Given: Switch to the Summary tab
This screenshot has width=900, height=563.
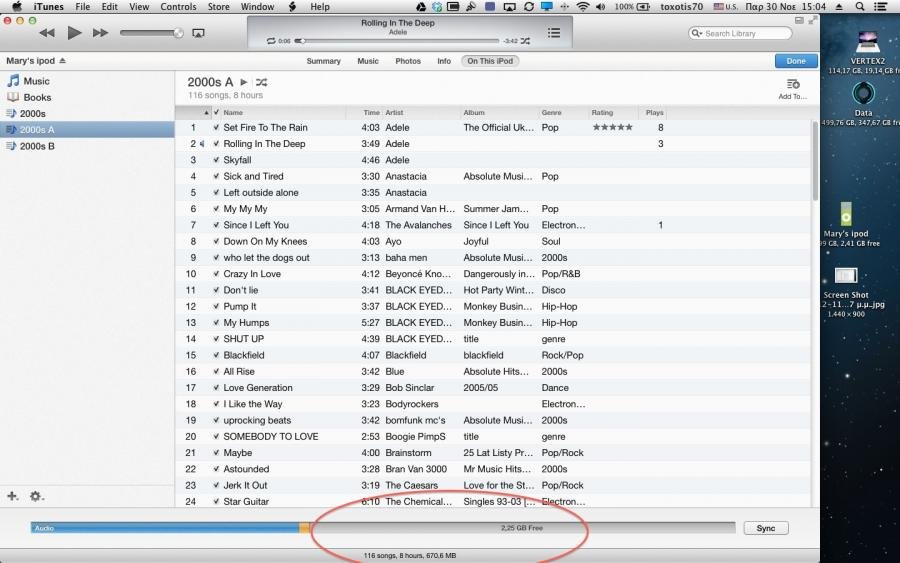Looking at the screenshot, I should pyautogui.click(x=323, y=61).
